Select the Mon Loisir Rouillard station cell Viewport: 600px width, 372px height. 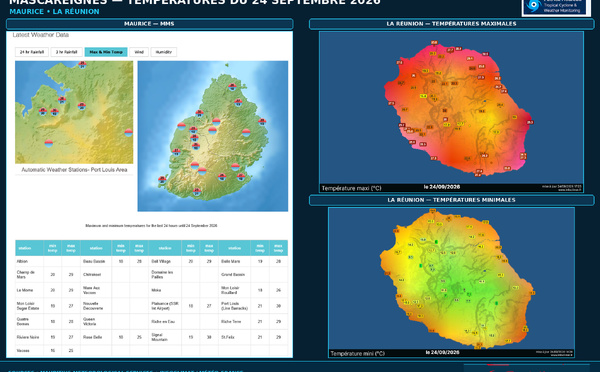(x=235, y=290)
